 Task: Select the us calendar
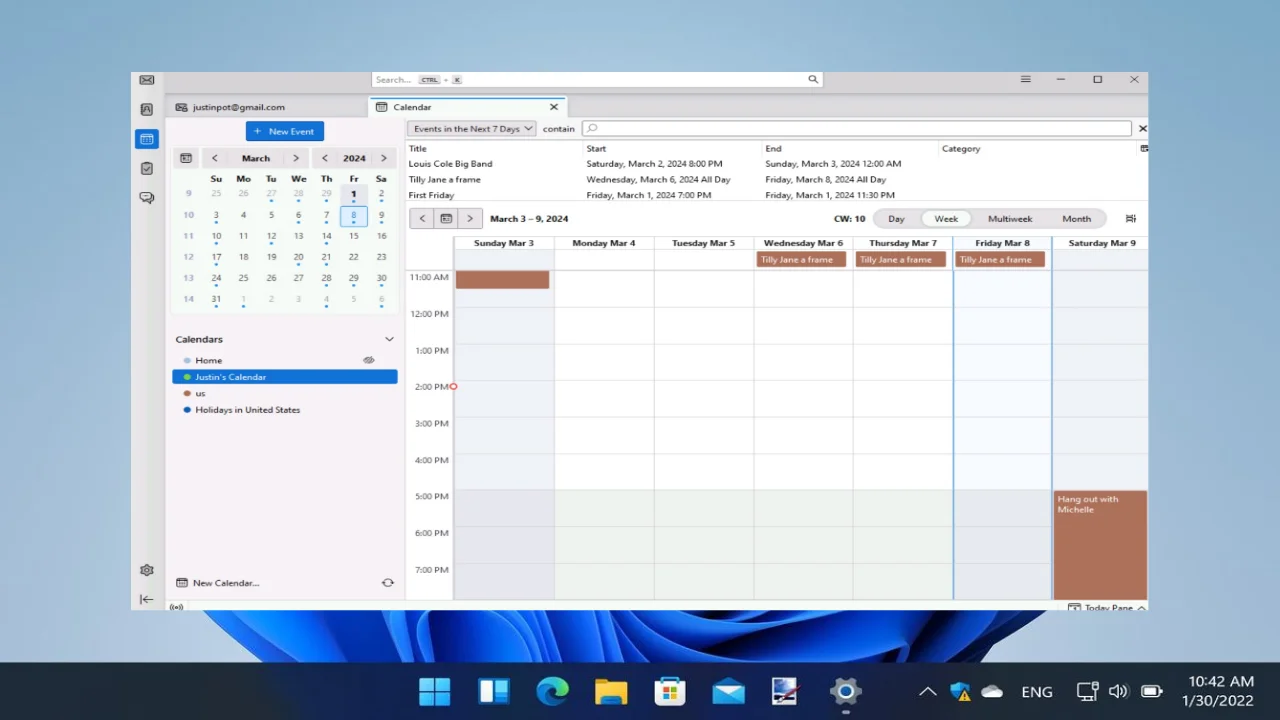click(x=285, y=393)
